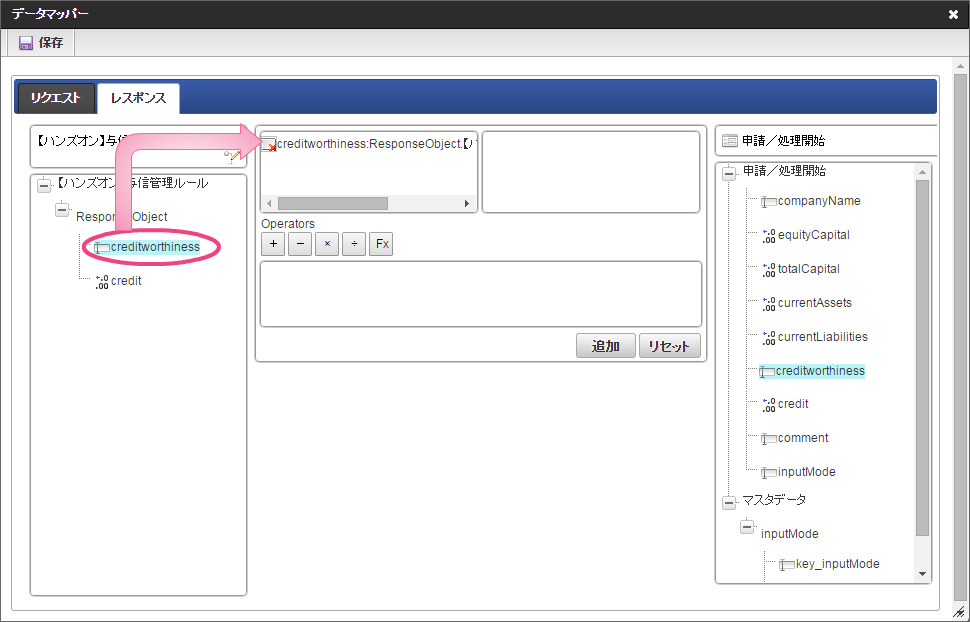
Task: Select the レスポンス tab
Action: click(139, 98)
